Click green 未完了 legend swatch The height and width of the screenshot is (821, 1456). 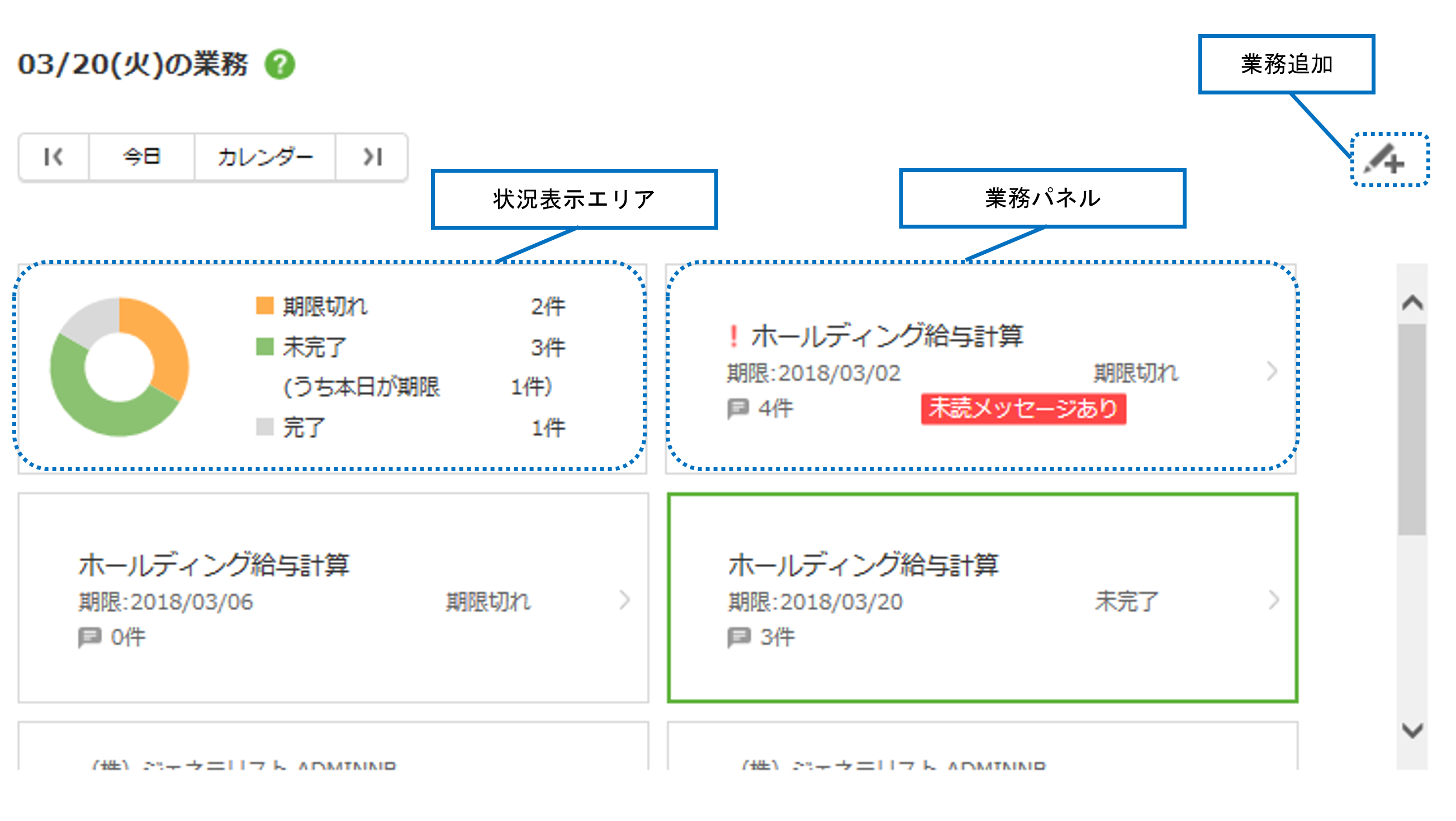[x=264, y=347]
